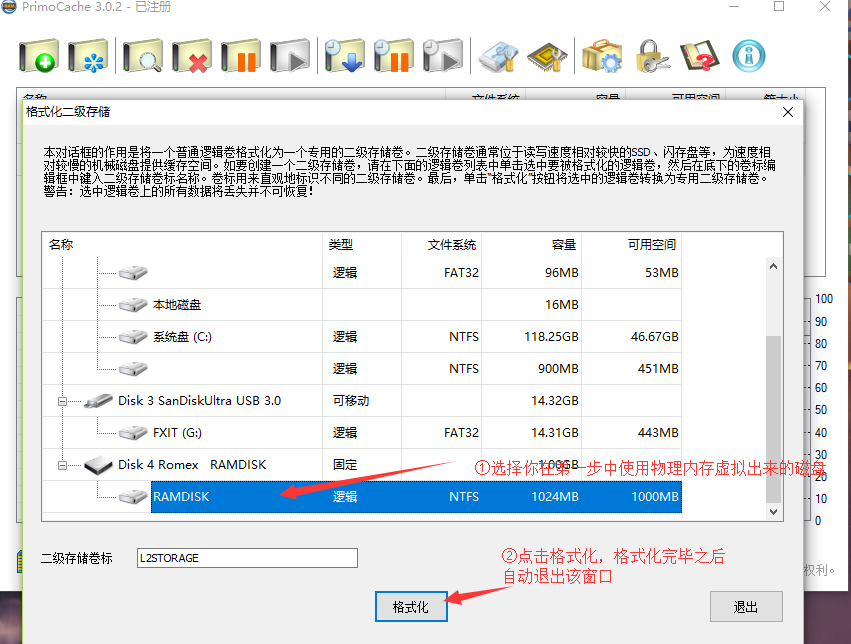This screenshot has height=644, width=851.
Task: Click the 格式化 button
Action: (411, 607)
